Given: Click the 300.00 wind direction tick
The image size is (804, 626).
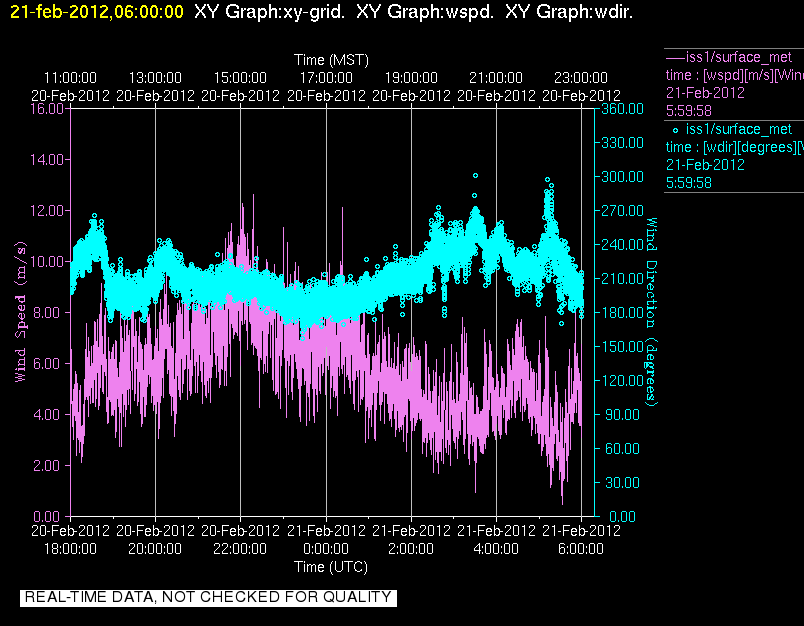Looking at the screenshot, I should 622,177.
